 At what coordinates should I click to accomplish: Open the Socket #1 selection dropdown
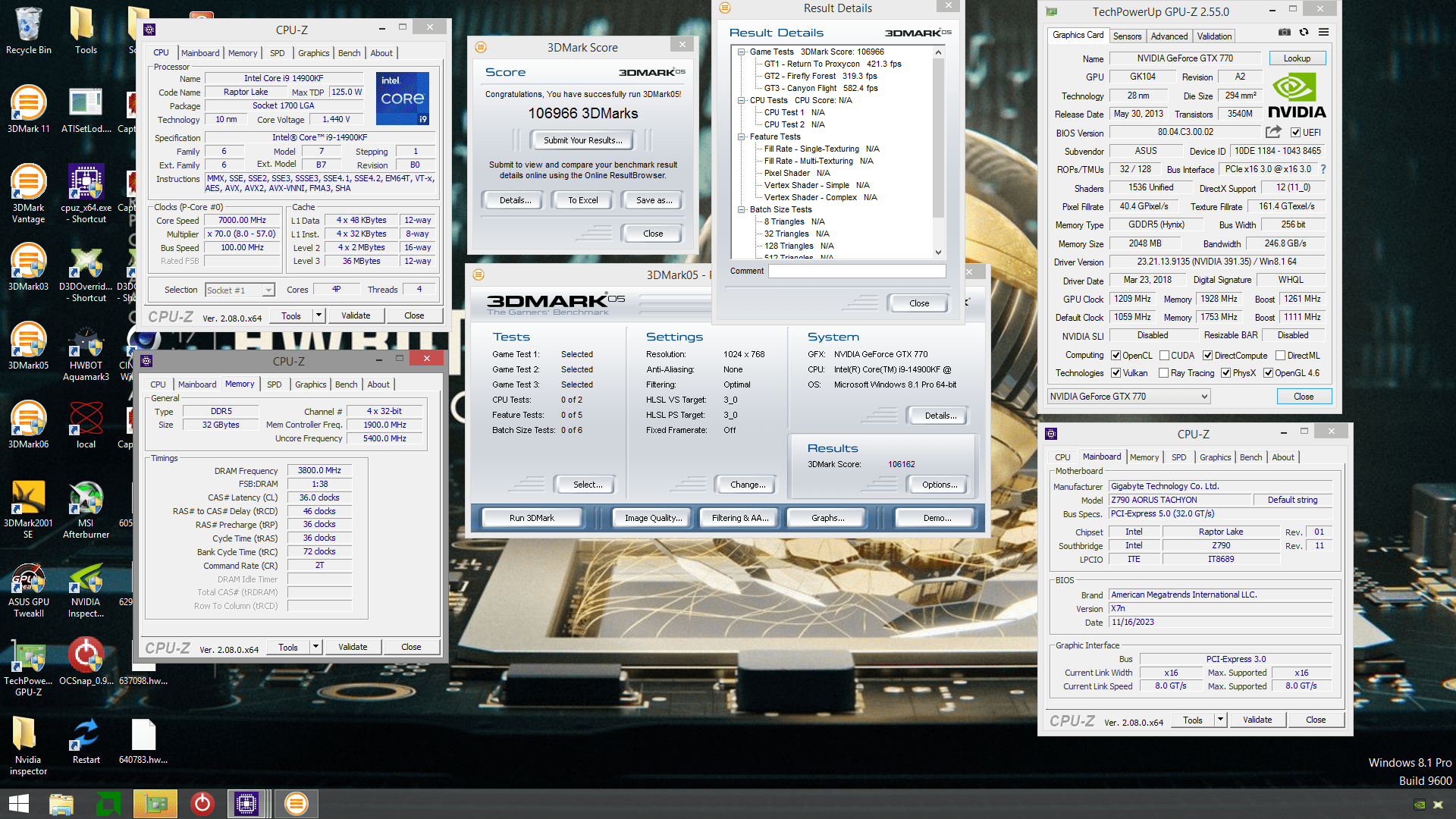tap(268, 290)
